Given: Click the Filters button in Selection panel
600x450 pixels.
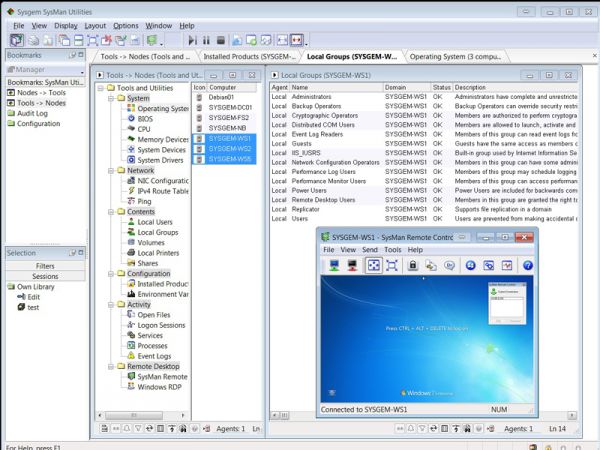Looking at the screenshot, I should (x=45, y=266).
